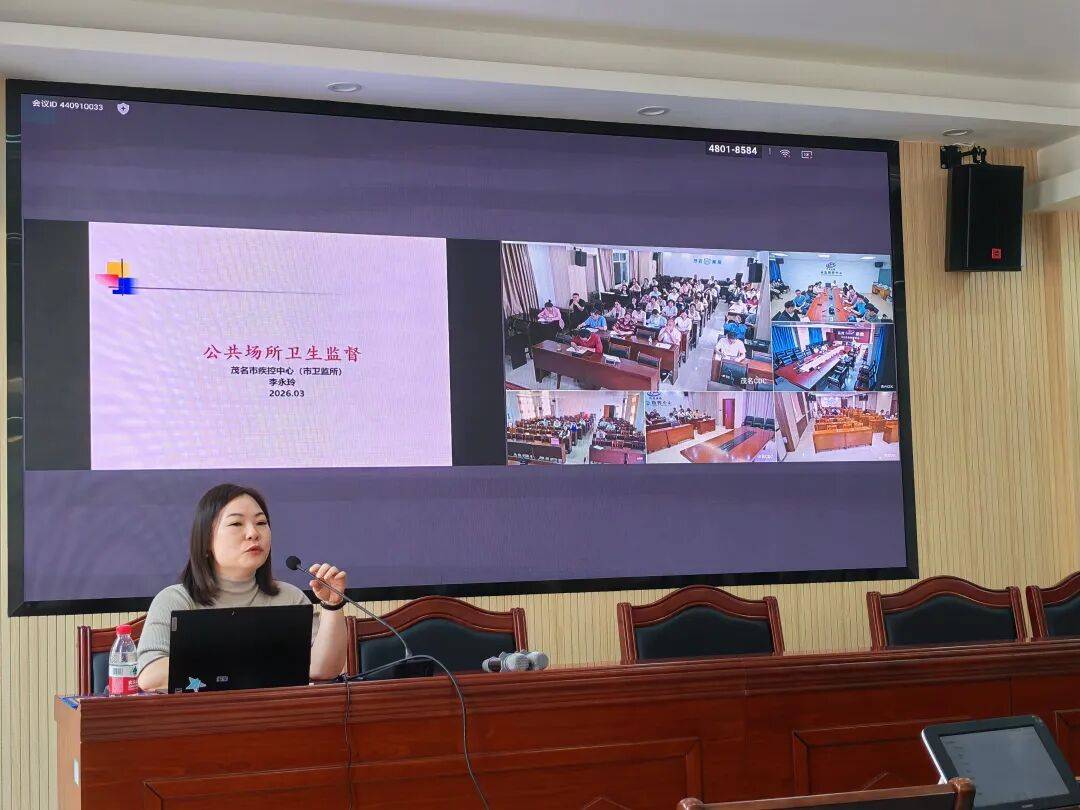This screenshot has width=1080, height=810.
Task: Select the large 茂名CDC video tile
Action: [x=636, y=316]
